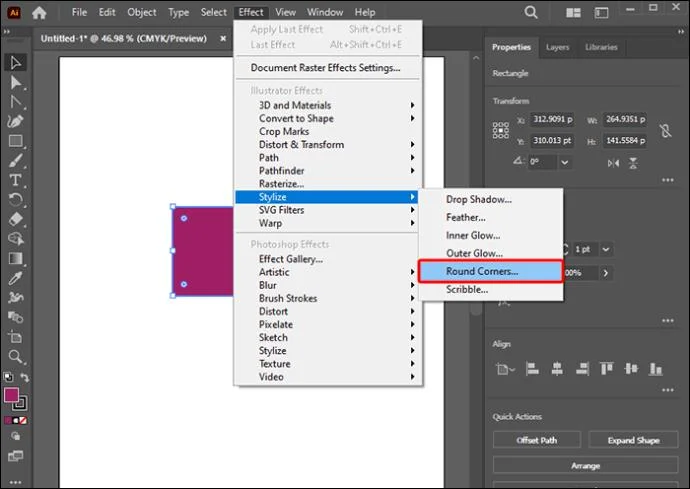Image resolution: width=690 pixels, height=489 pixels.
Task: Click the X position input field
Action: (552, 119)
